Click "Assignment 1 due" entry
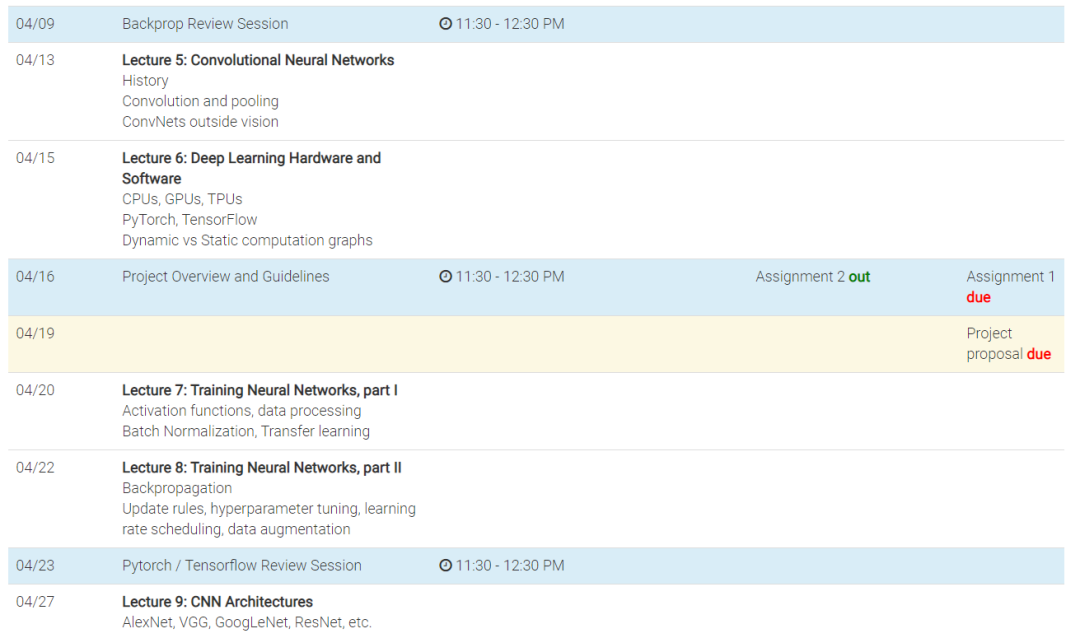1080x638 pixels. coord(1010,287)
